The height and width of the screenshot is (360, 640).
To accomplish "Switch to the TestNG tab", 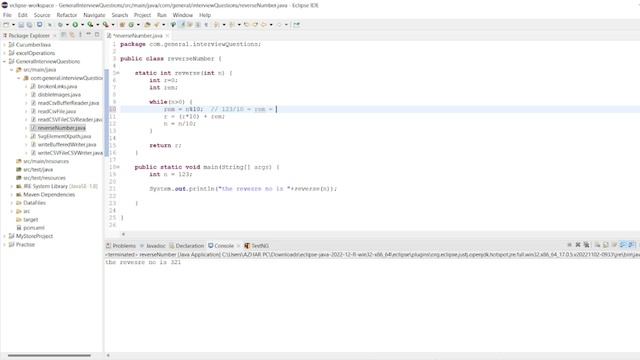I will [257, 246].
